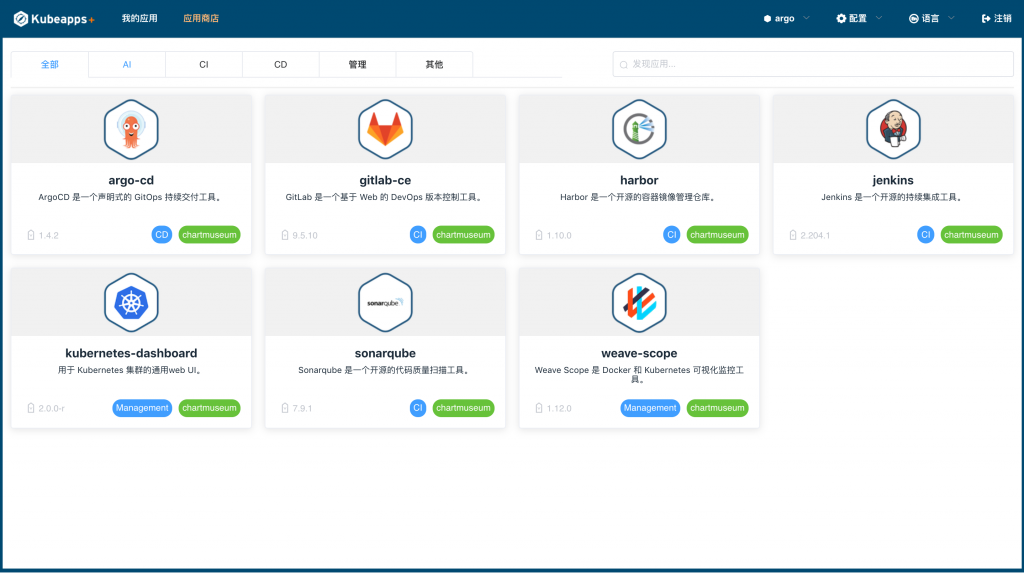The image size is (1024, 573).
Task: Select the 全部 tab
Action: [50, 65]
